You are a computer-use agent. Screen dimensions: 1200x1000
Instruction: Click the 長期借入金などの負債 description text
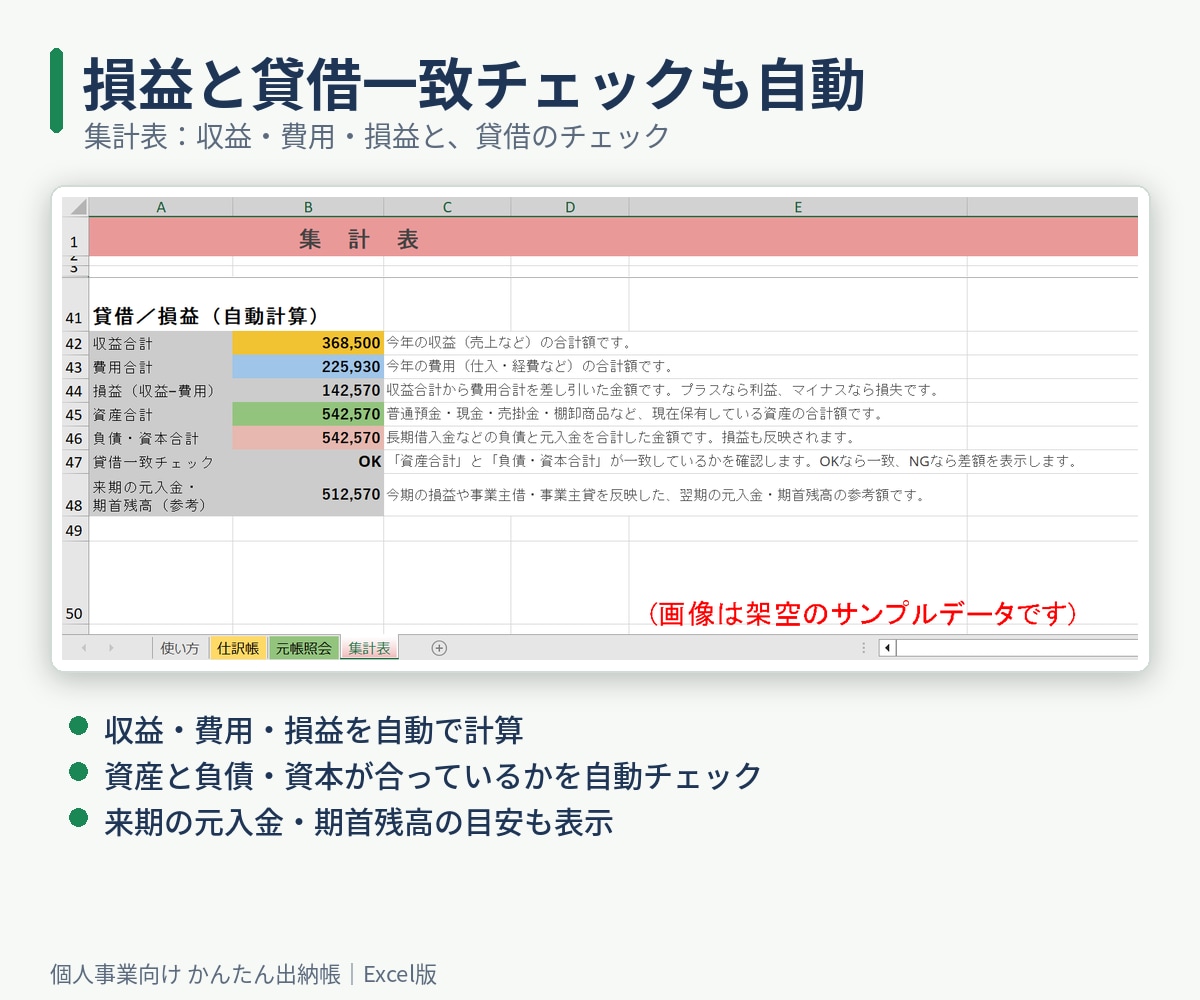(x=620, y=438)
